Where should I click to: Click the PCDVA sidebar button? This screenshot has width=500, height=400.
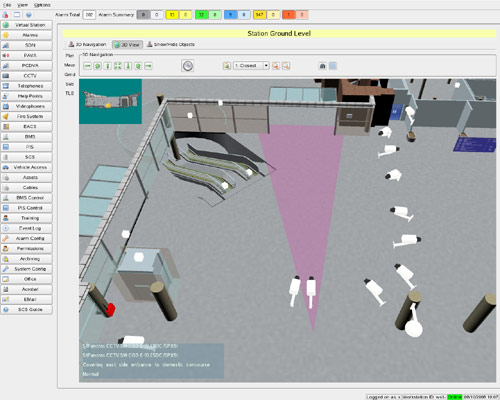click(x=27, y=66)
